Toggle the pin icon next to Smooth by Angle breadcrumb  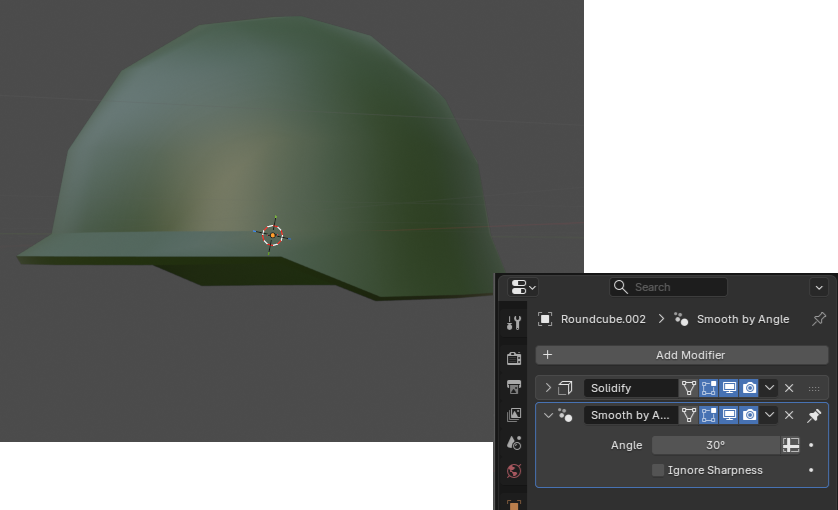[x=819, y=319]
